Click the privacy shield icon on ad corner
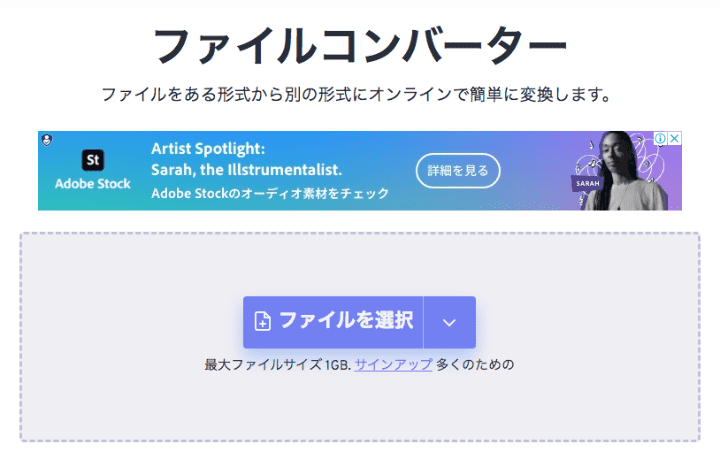The height and width of the screenshot is (465, 720). pyautogui.click(x=47, y=140)
